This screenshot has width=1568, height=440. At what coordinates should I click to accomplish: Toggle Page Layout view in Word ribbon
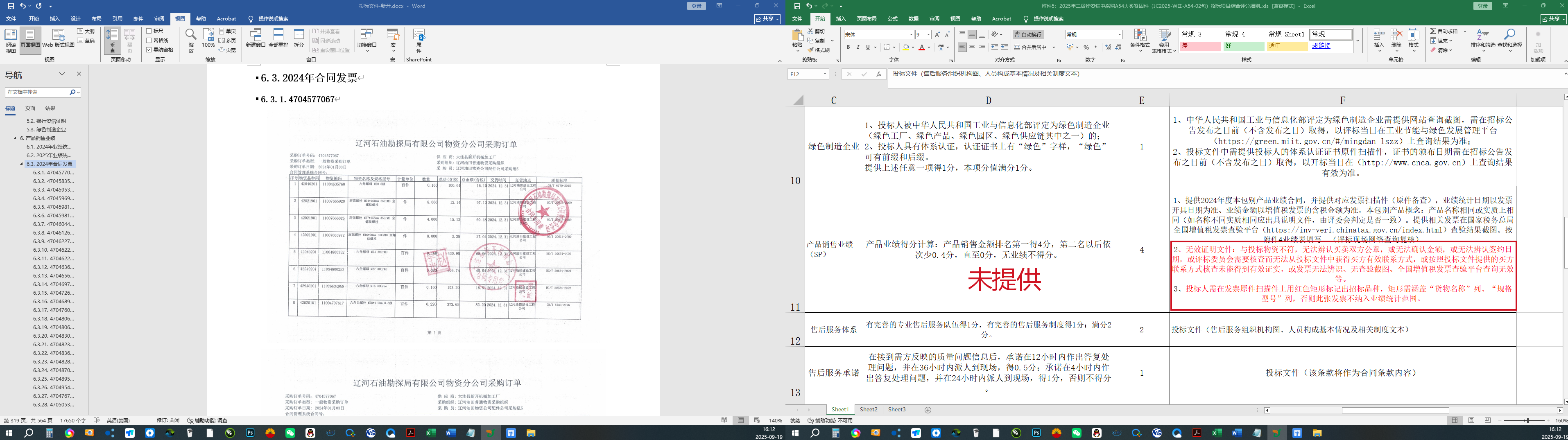30,40
